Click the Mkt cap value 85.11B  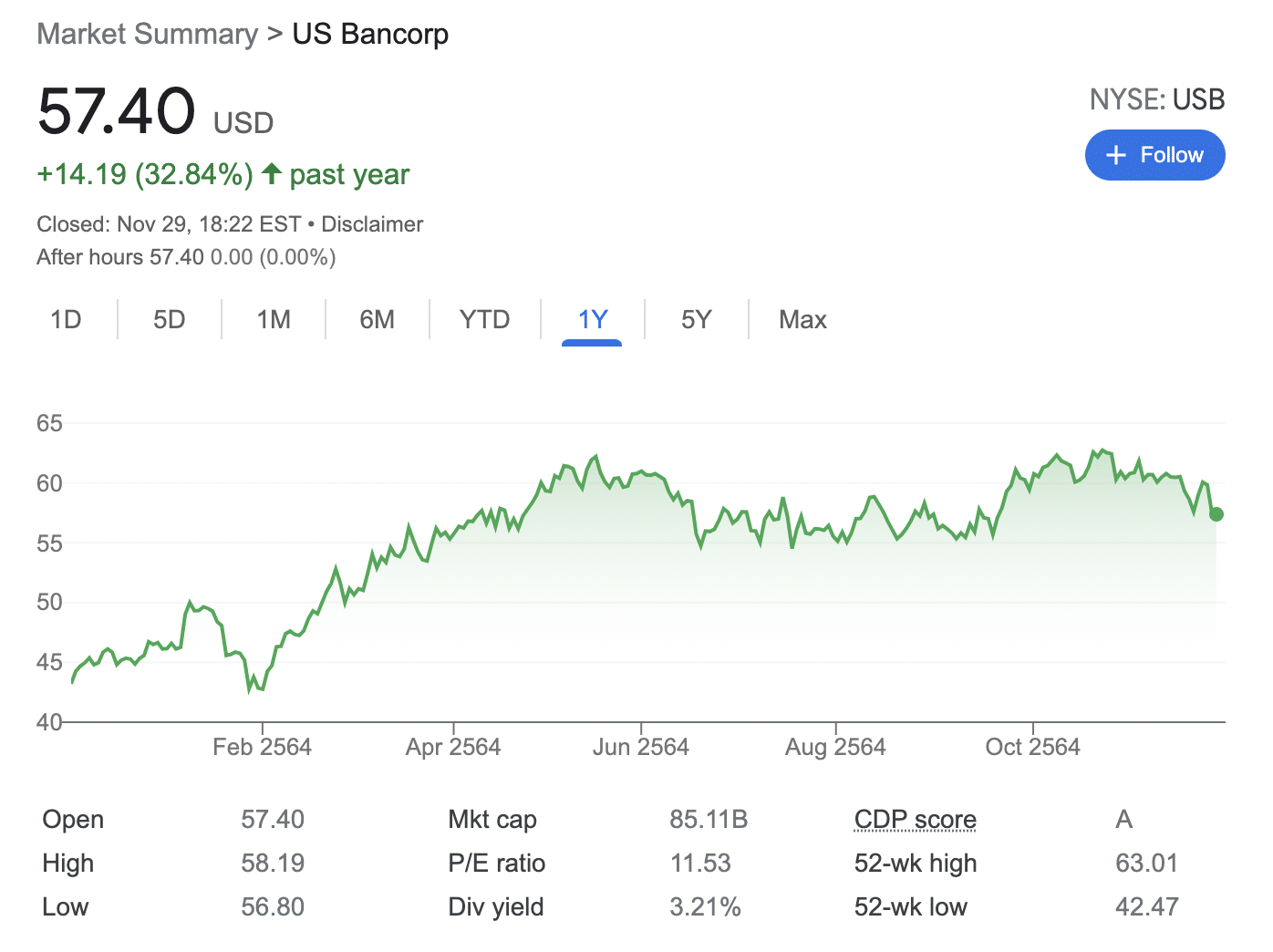tap(709, 819)
